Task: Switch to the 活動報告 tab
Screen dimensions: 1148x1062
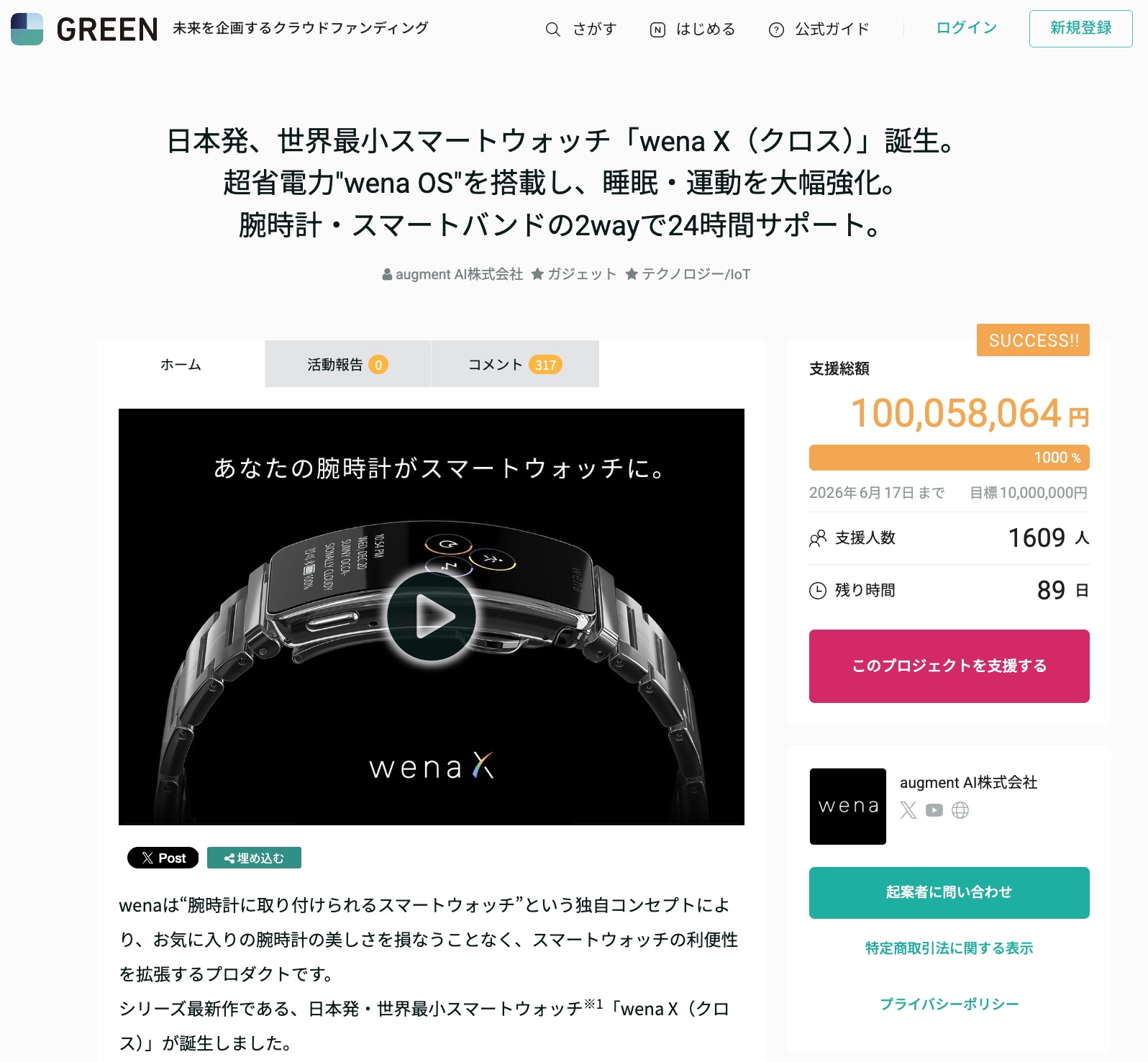Action: click(348, 364)
